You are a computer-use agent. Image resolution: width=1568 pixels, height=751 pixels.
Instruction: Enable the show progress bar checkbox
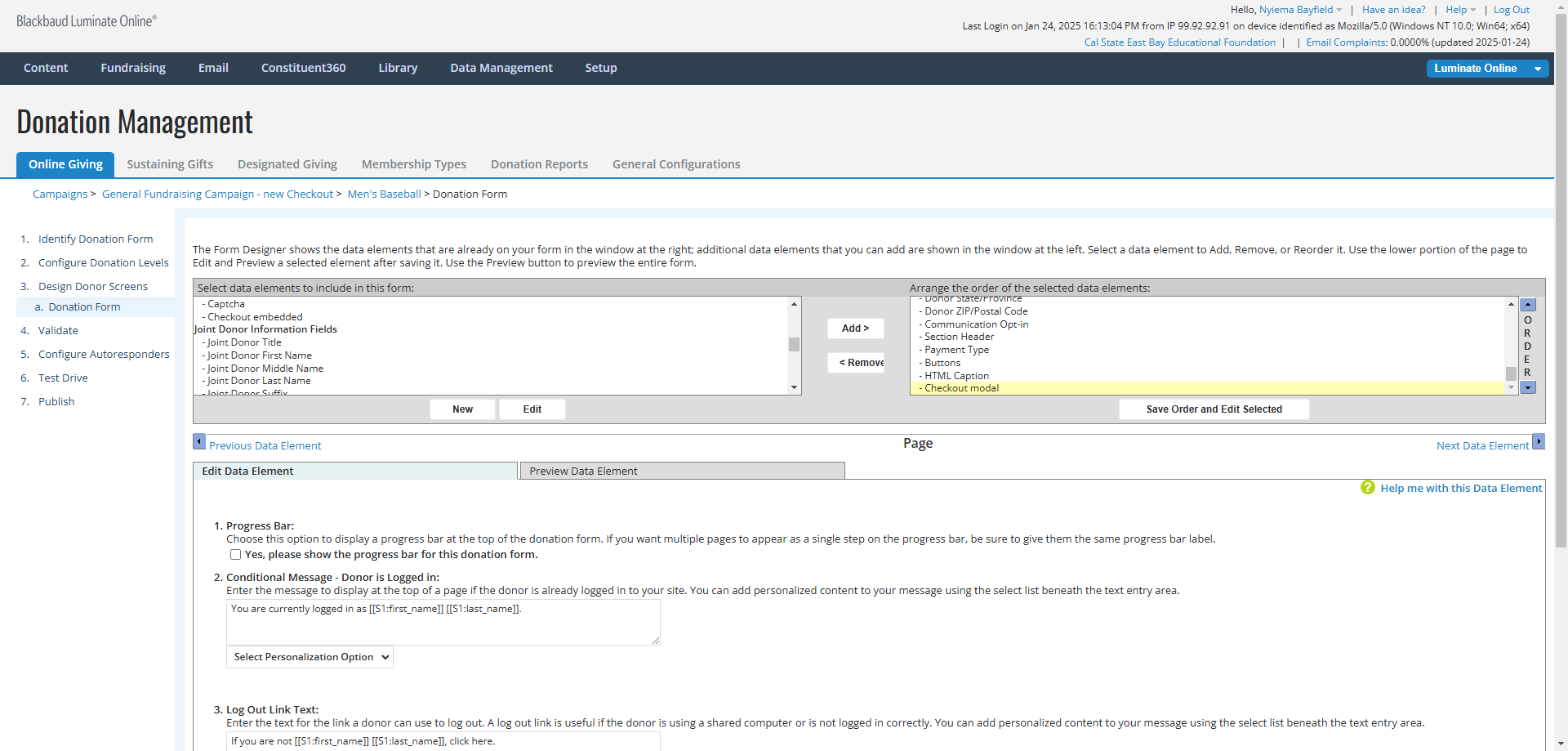tap(235, 554)
